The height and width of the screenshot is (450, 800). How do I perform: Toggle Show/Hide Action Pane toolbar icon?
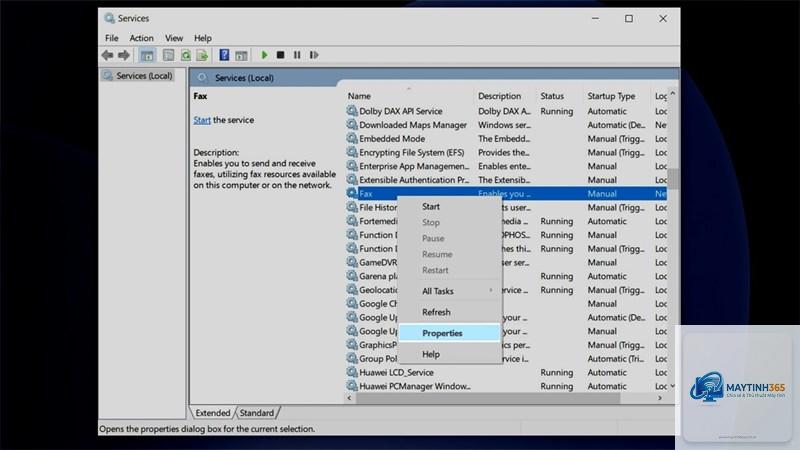coord(241,55)
